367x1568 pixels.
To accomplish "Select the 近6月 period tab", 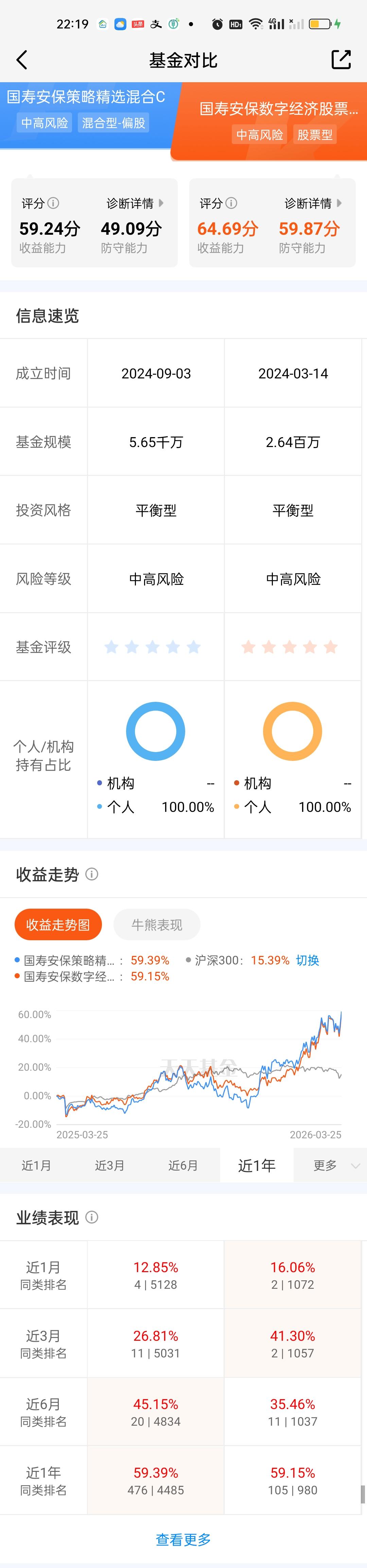I will pyautogui.click(x=182, y=1165).
